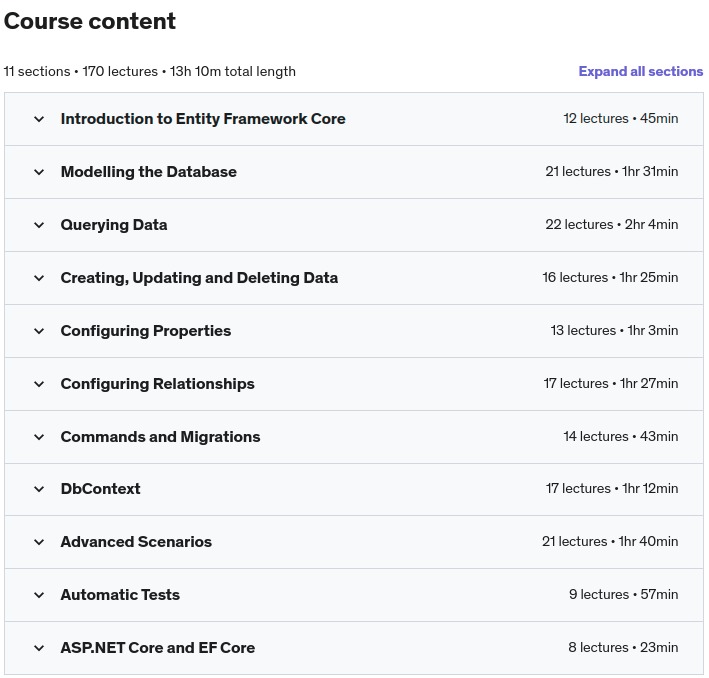Click the DbContext section chevron

point(39,489)
